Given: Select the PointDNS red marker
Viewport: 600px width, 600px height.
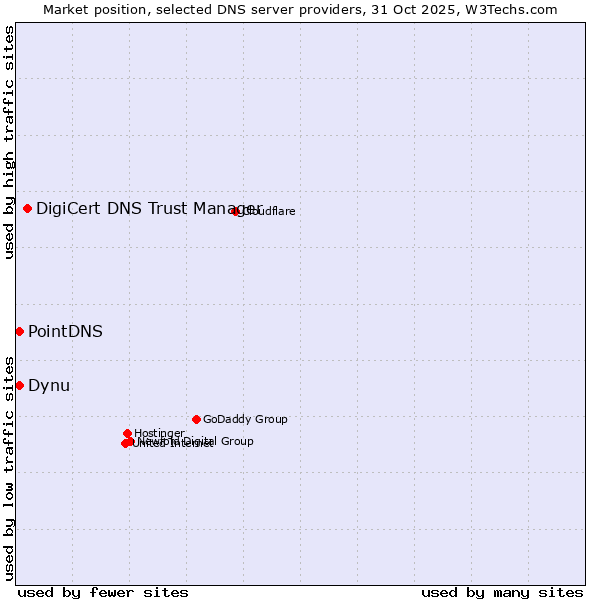Looking at the screenshot, I should click(x=19, y=331).
